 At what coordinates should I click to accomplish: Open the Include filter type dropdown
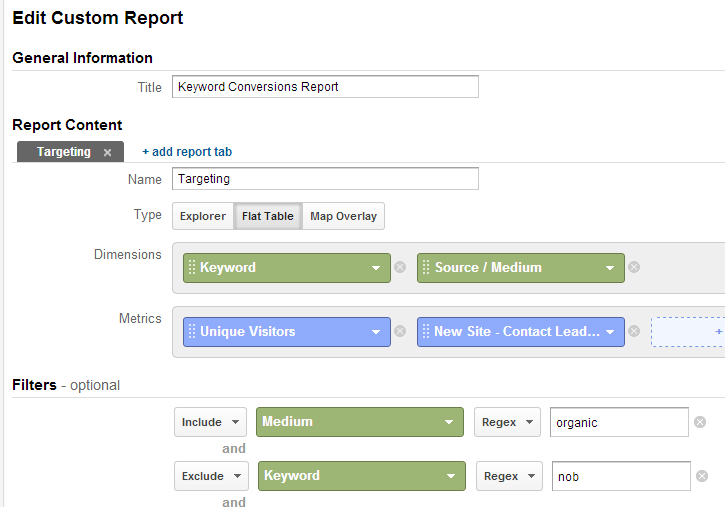[x=210, y=422]
